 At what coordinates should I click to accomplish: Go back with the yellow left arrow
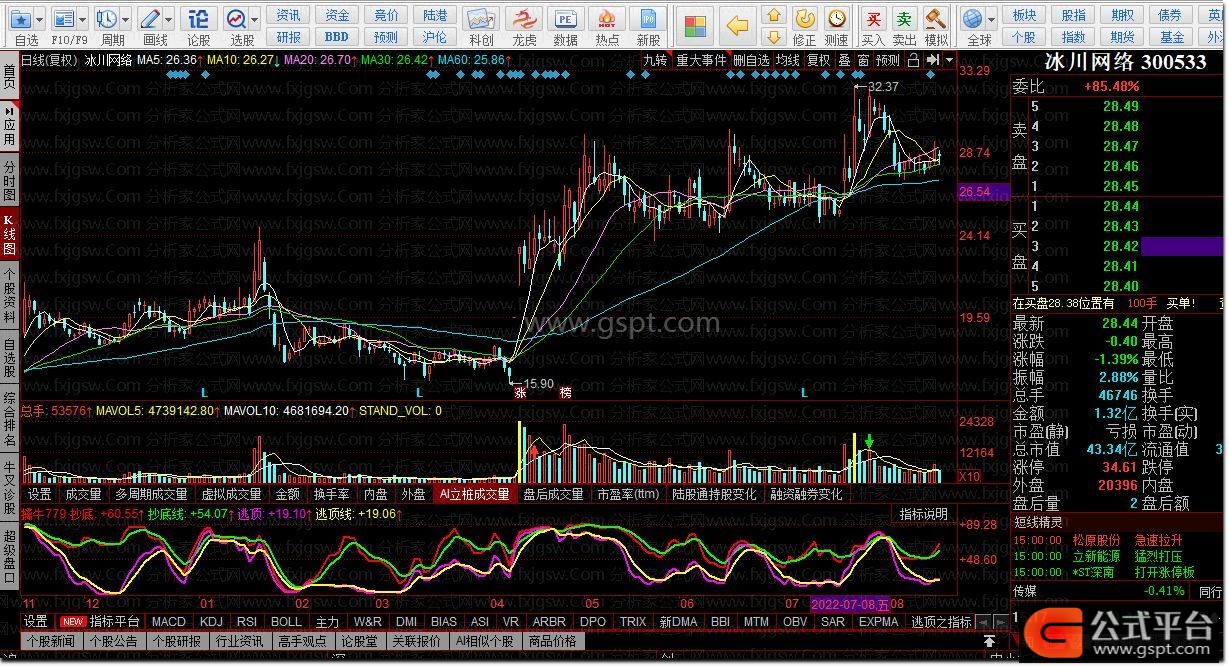pos(737,25)
